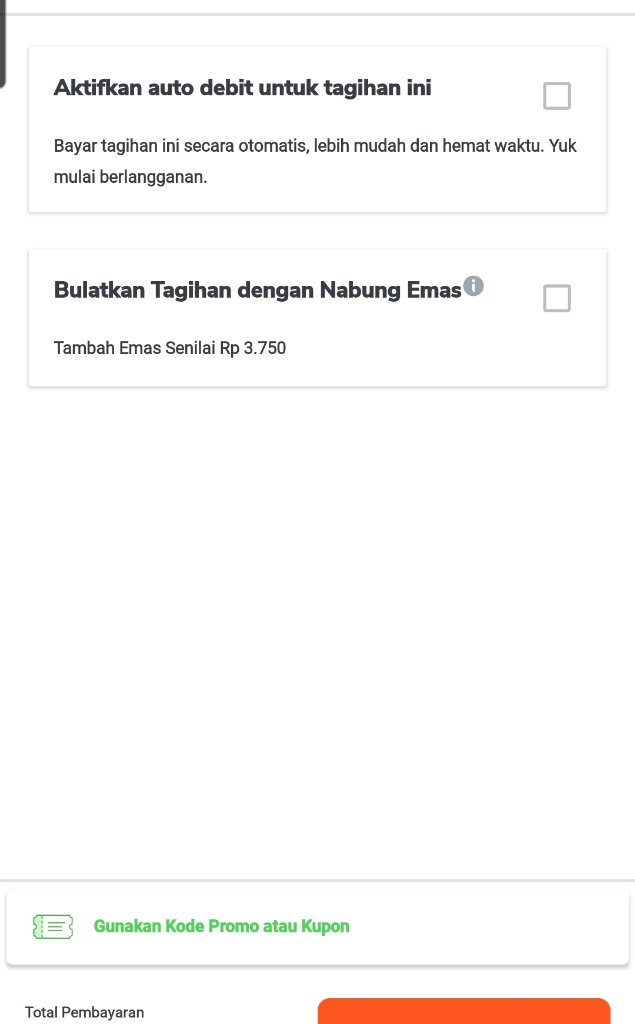
Task: Enable auto debit for this bill
Action: pyautogui.click(x=556, y=96)
